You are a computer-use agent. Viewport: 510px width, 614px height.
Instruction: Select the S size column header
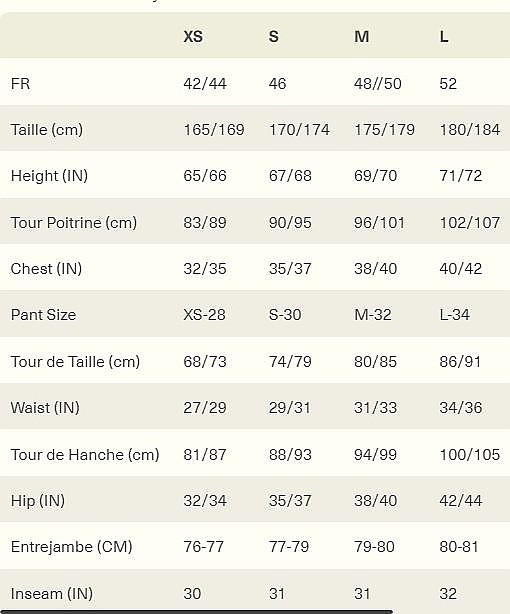click(273, 36)
